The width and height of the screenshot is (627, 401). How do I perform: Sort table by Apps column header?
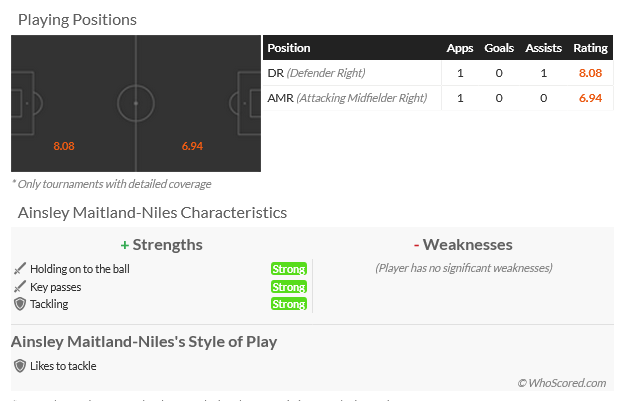pyautogui.click(x=460, y=48)
